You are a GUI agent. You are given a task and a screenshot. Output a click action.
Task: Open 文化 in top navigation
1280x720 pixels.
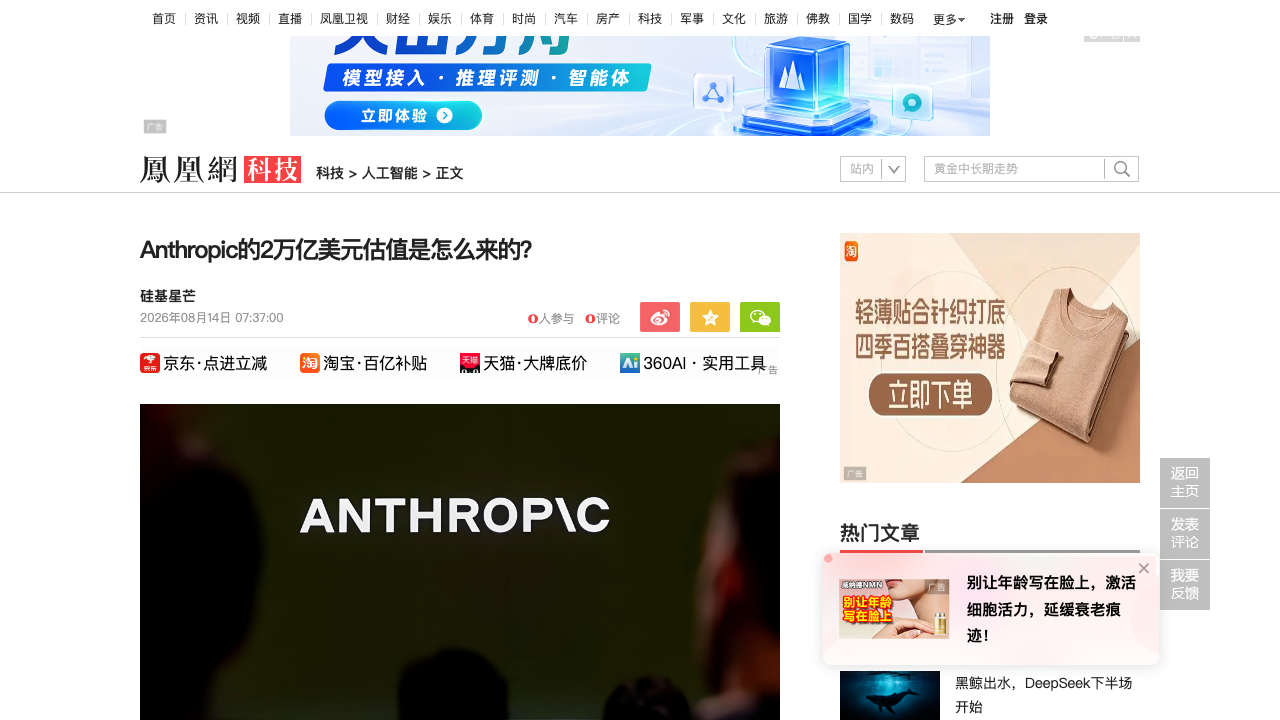click(734, 19)
